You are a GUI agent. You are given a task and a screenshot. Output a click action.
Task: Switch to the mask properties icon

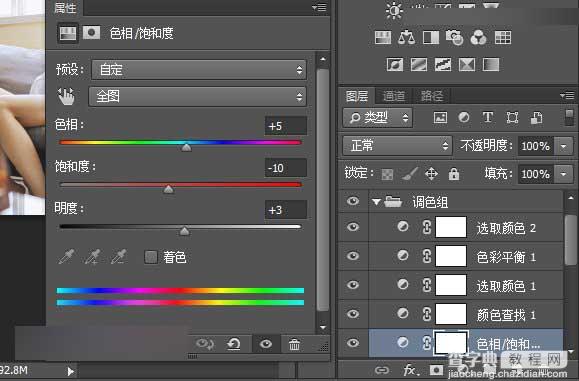point(91,33)
